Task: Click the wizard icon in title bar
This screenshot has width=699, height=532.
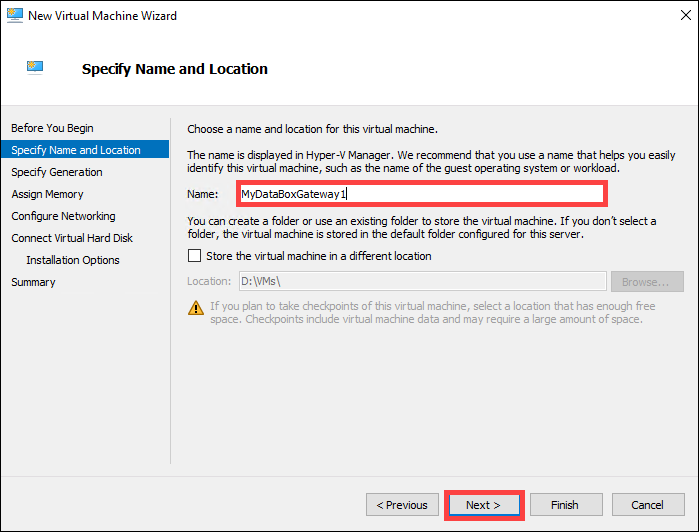Action: [x=15, y=16]
